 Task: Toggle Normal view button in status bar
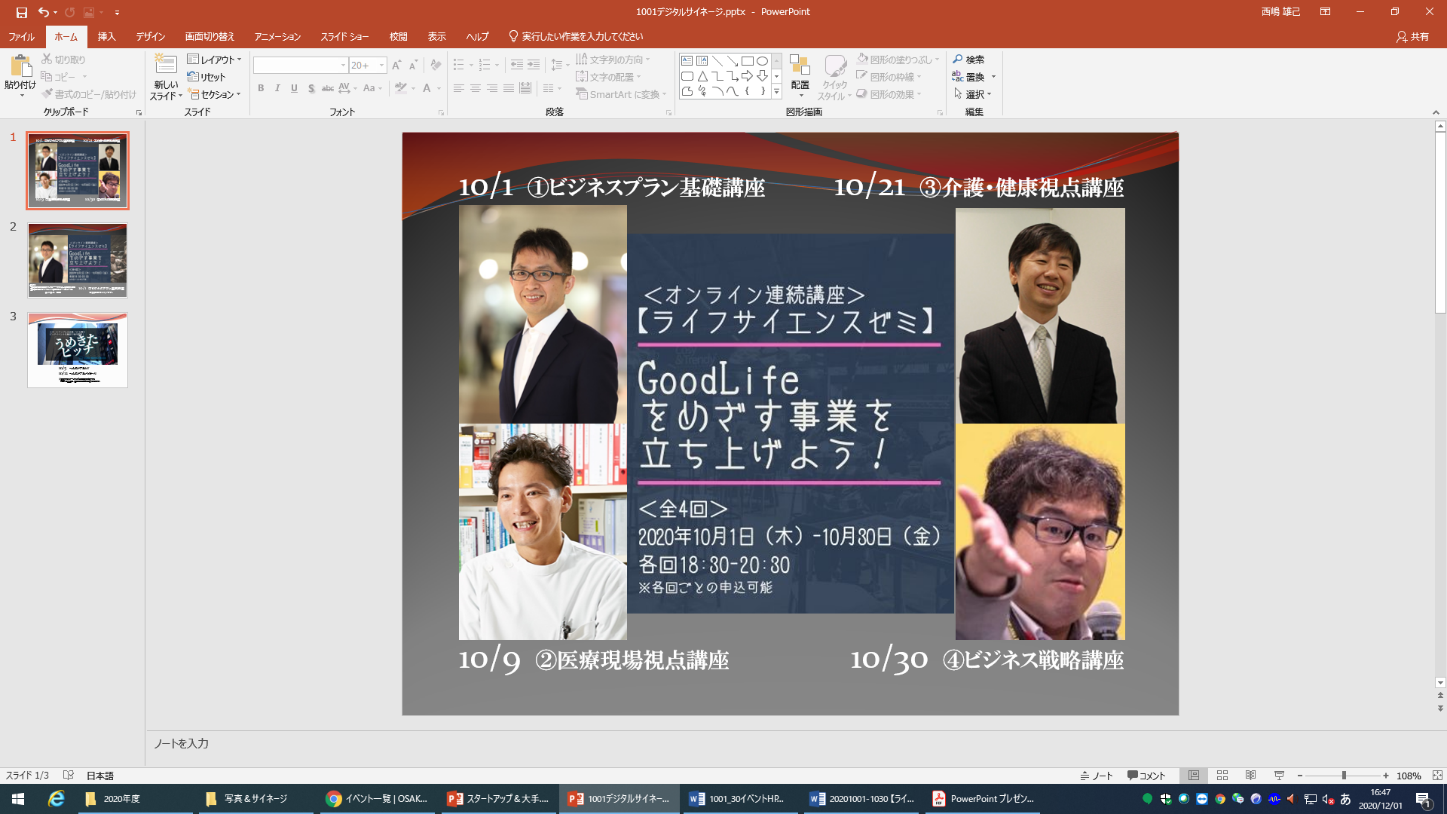pyautogui.click(x=1193, y=776)
